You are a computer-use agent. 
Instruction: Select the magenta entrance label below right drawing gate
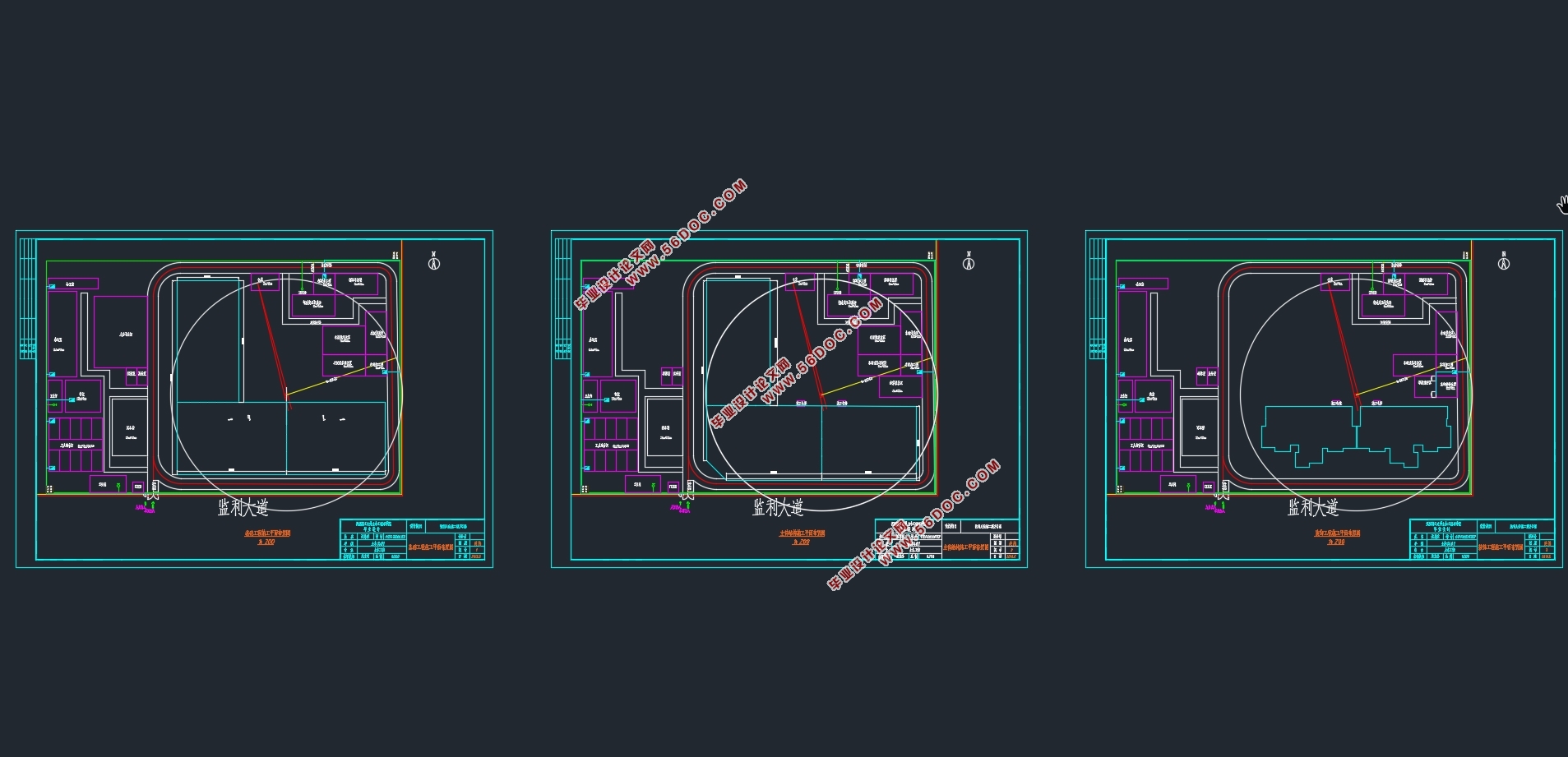pos(1214,508)
